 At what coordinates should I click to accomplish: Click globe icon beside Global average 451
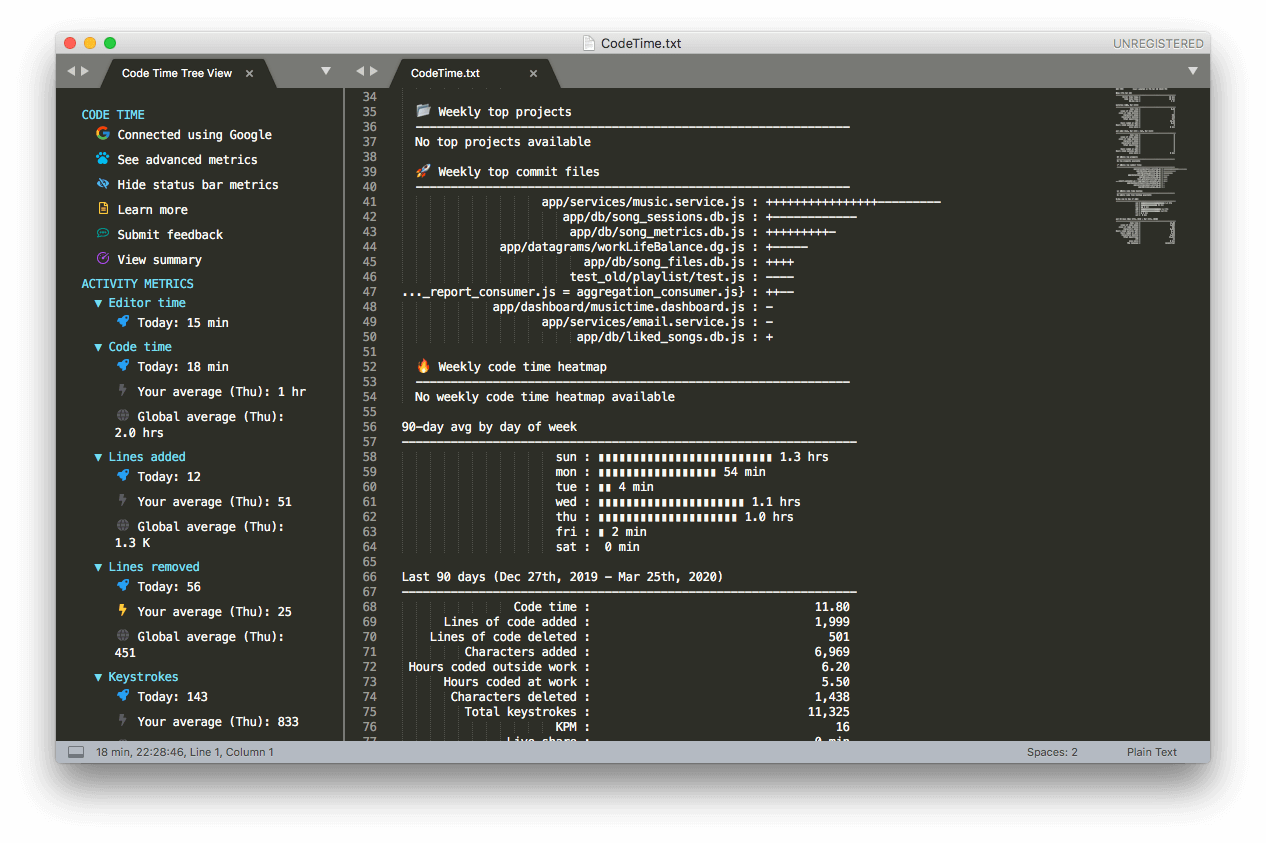[x=123, y=635]
